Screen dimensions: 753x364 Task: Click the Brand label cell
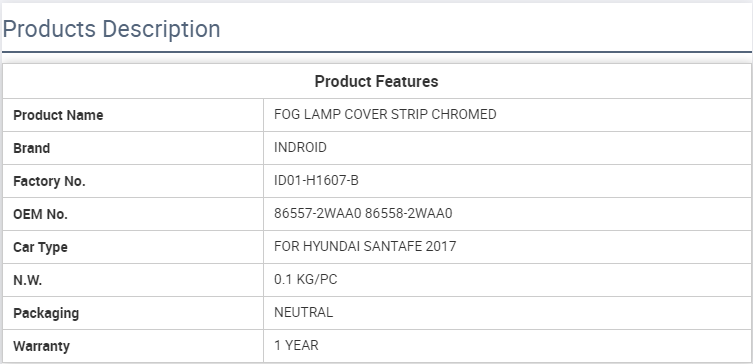point(133,148)
